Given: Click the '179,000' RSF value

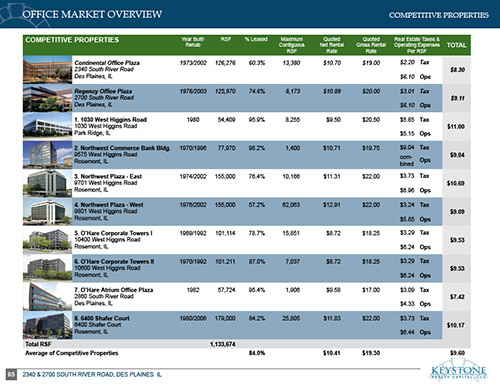Looking at the screenshot, I should 225,318.
